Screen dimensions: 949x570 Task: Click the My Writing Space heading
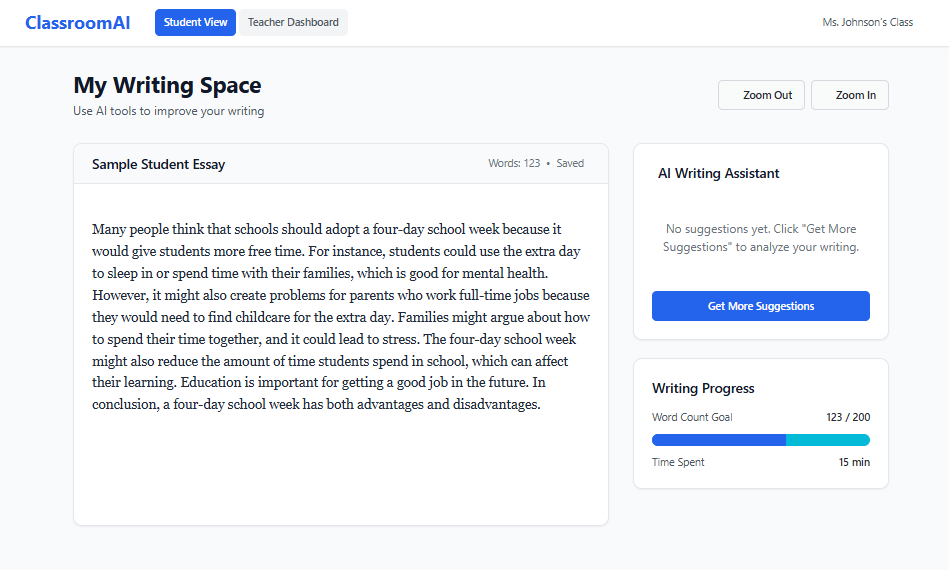[x=167, y=85]
